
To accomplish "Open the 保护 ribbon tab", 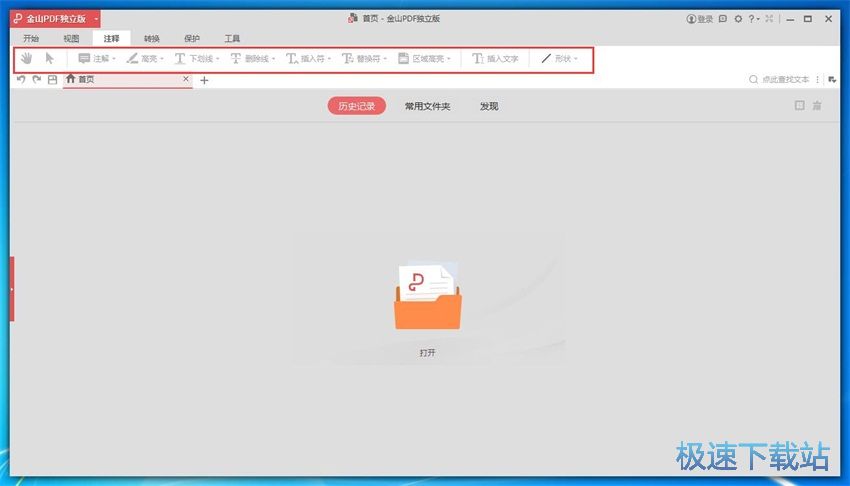I will [x=192, y=38].
